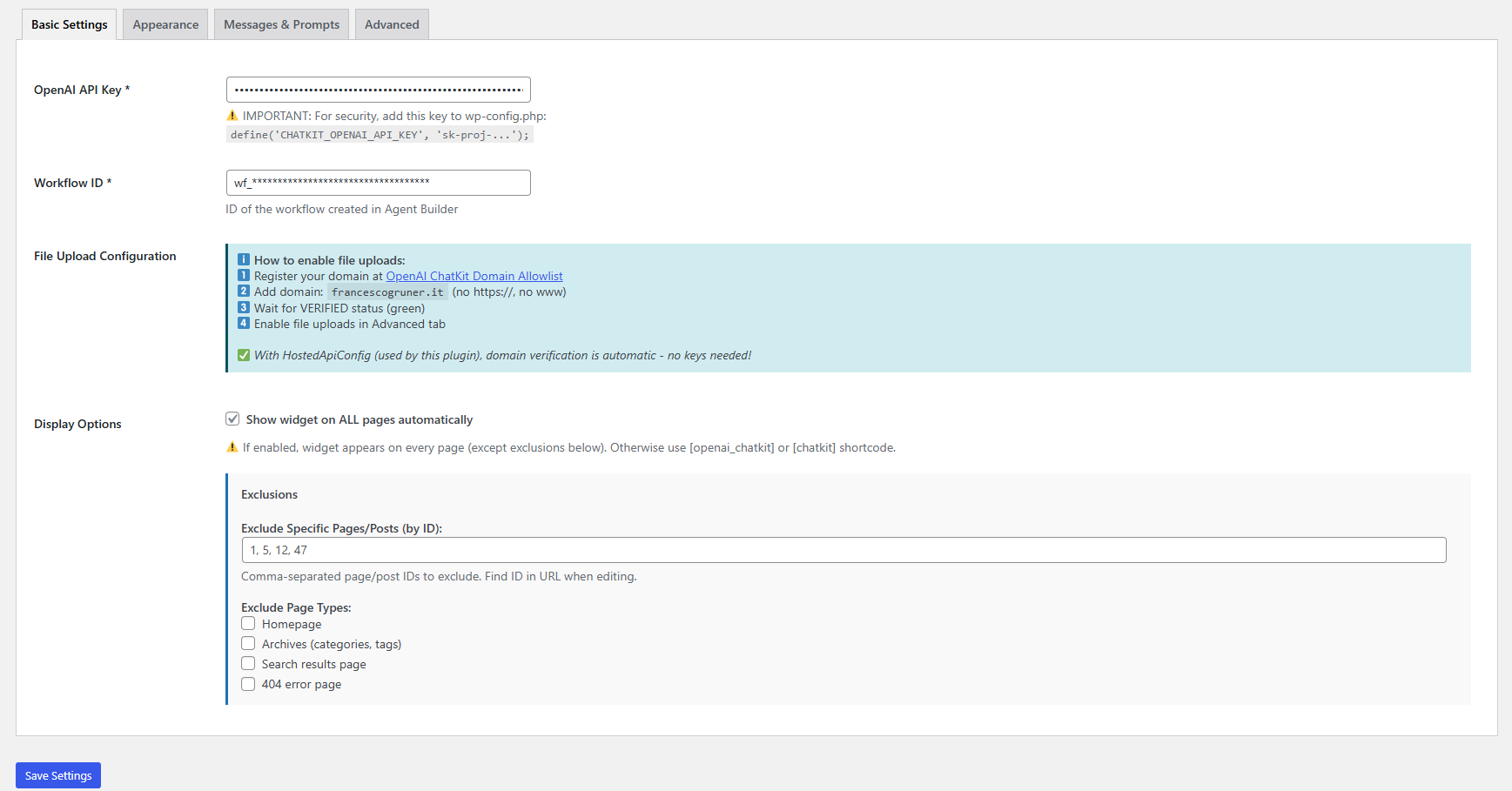This screenshot has height=791, width=1512.
Task: Click step 4 icon beside Enable file uploads
Action: point(244,323)
